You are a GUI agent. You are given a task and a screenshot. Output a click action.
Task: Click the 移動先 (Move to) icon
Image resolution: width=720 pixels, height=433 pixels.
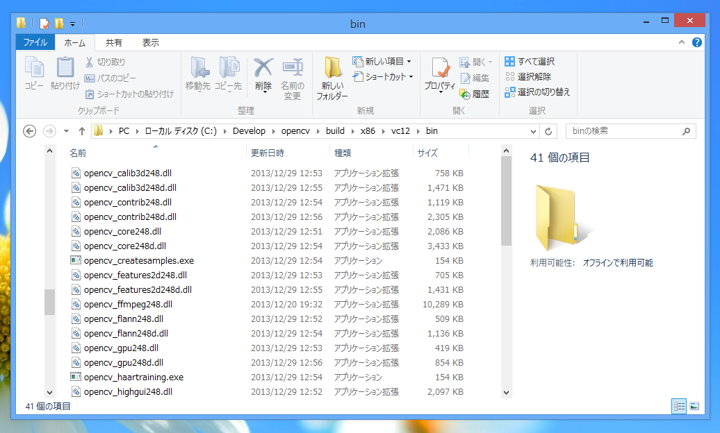coord(199,68)
